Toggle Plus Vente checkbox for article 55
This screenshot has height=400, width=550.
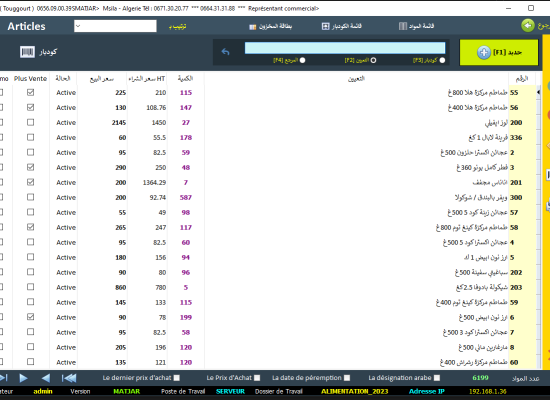point(31,92)
